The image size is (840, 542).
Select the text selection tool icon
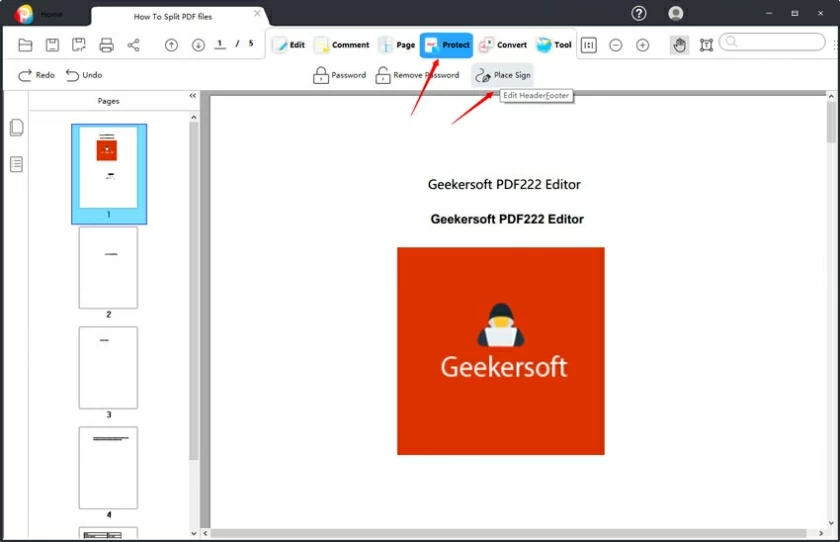[707, 46]
